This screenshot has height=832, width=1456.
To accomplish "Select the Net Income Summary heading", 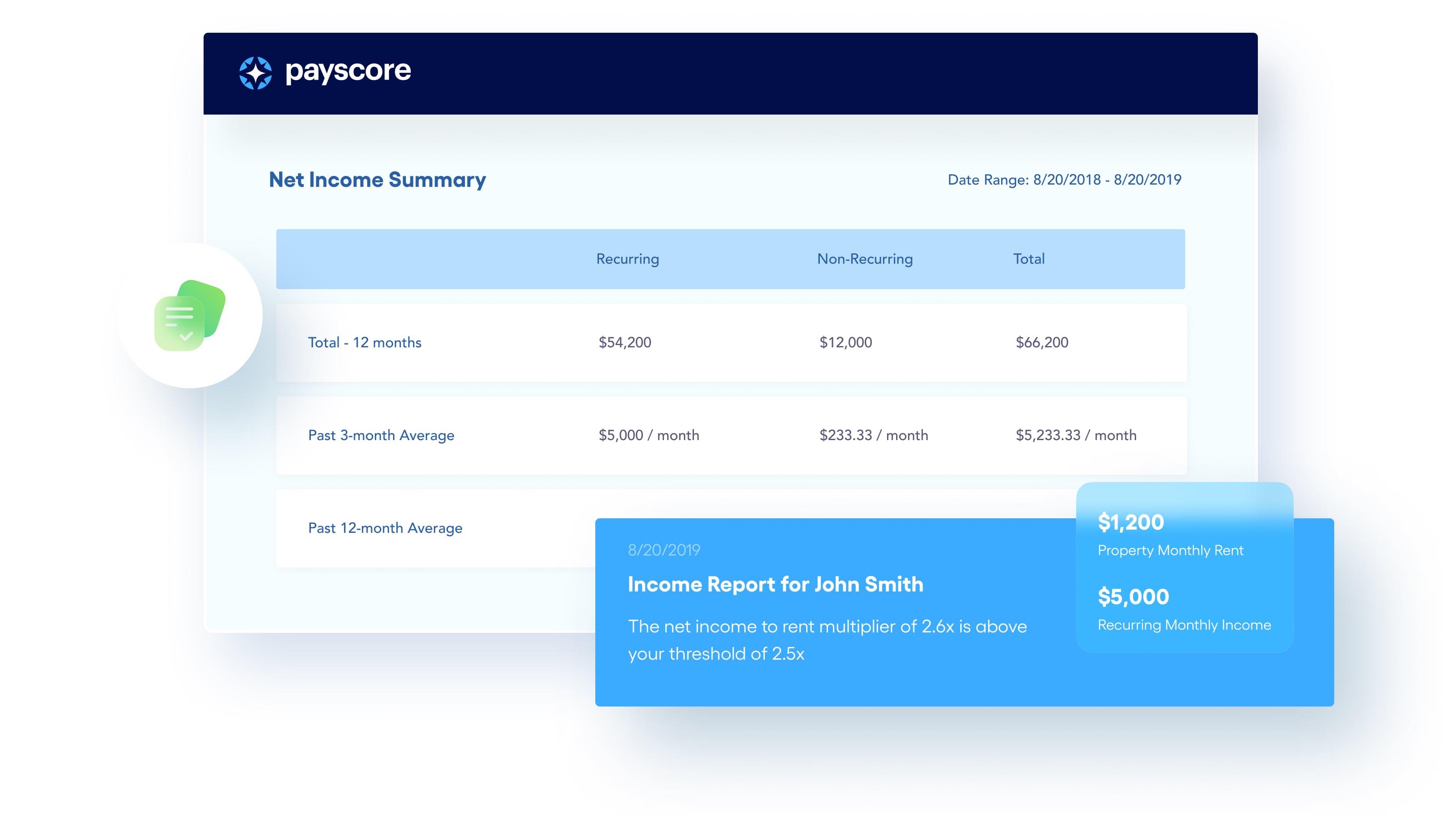I will tap(377, 180).
